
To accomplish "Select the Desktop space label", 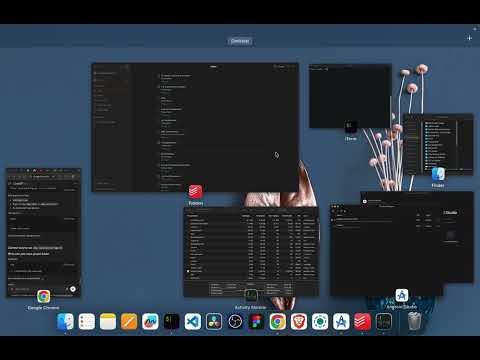I will click(x=240, y=41).
